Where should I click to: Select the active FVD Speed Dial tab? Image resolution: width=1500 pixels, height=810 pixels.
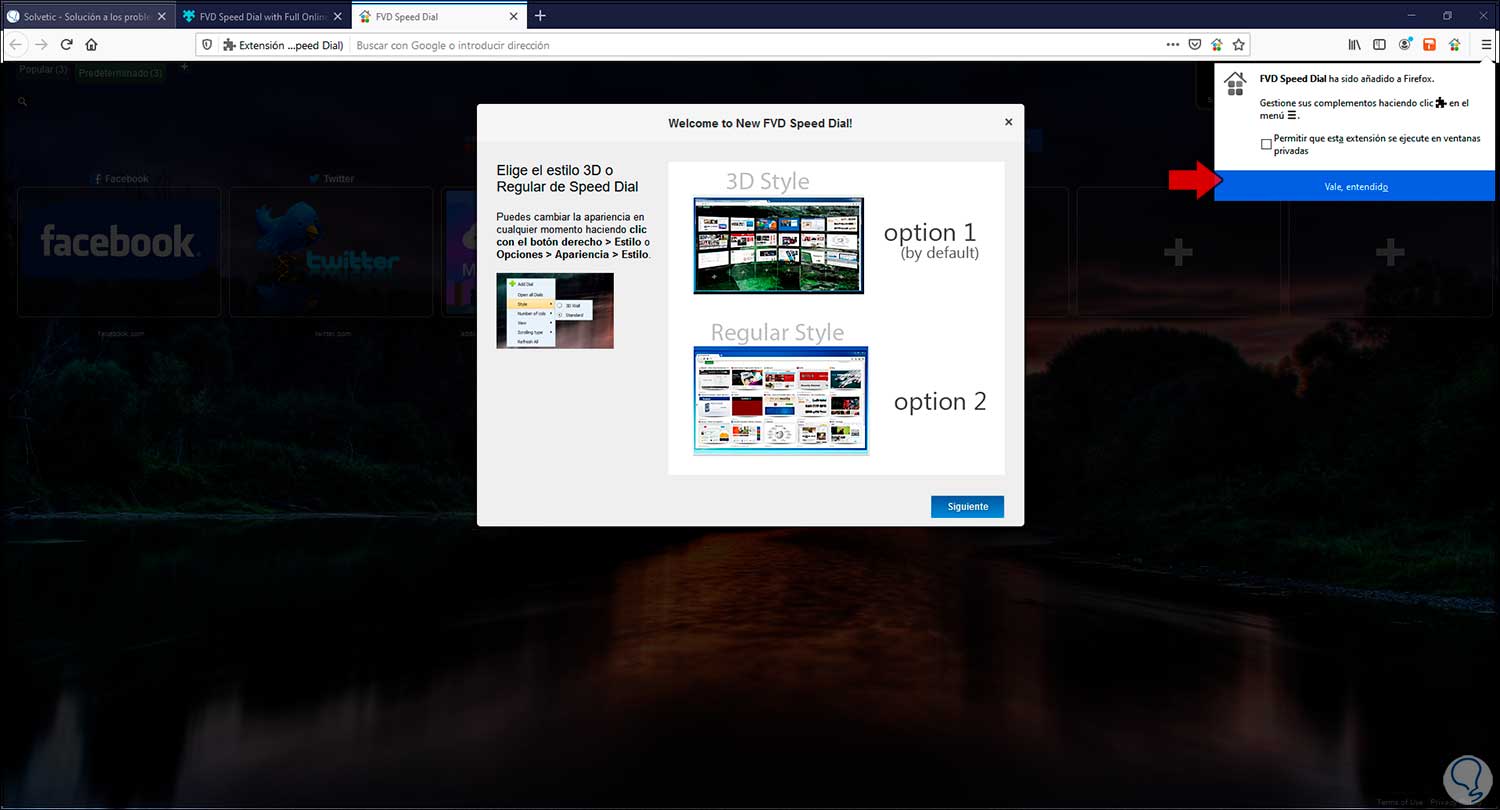tap(438, 17)
